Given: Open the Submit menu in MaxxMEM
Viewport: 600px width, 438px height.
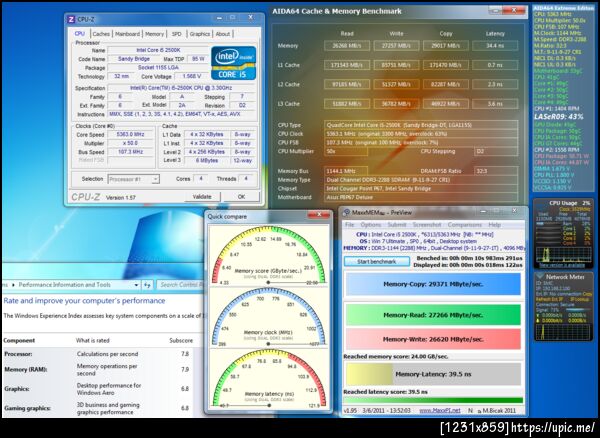Looking at the screenshot, I should pos(396,225).
